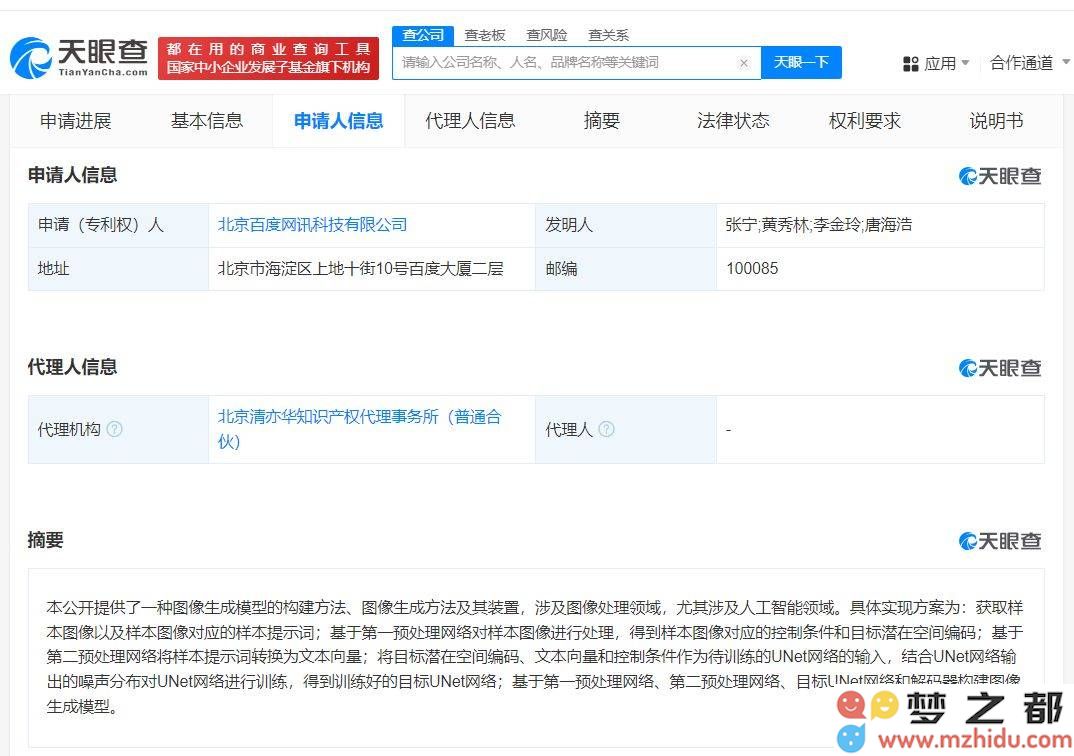The image size is (1074, 756).
Task: Select the 查风险 search tab
Action: [547, 35]
